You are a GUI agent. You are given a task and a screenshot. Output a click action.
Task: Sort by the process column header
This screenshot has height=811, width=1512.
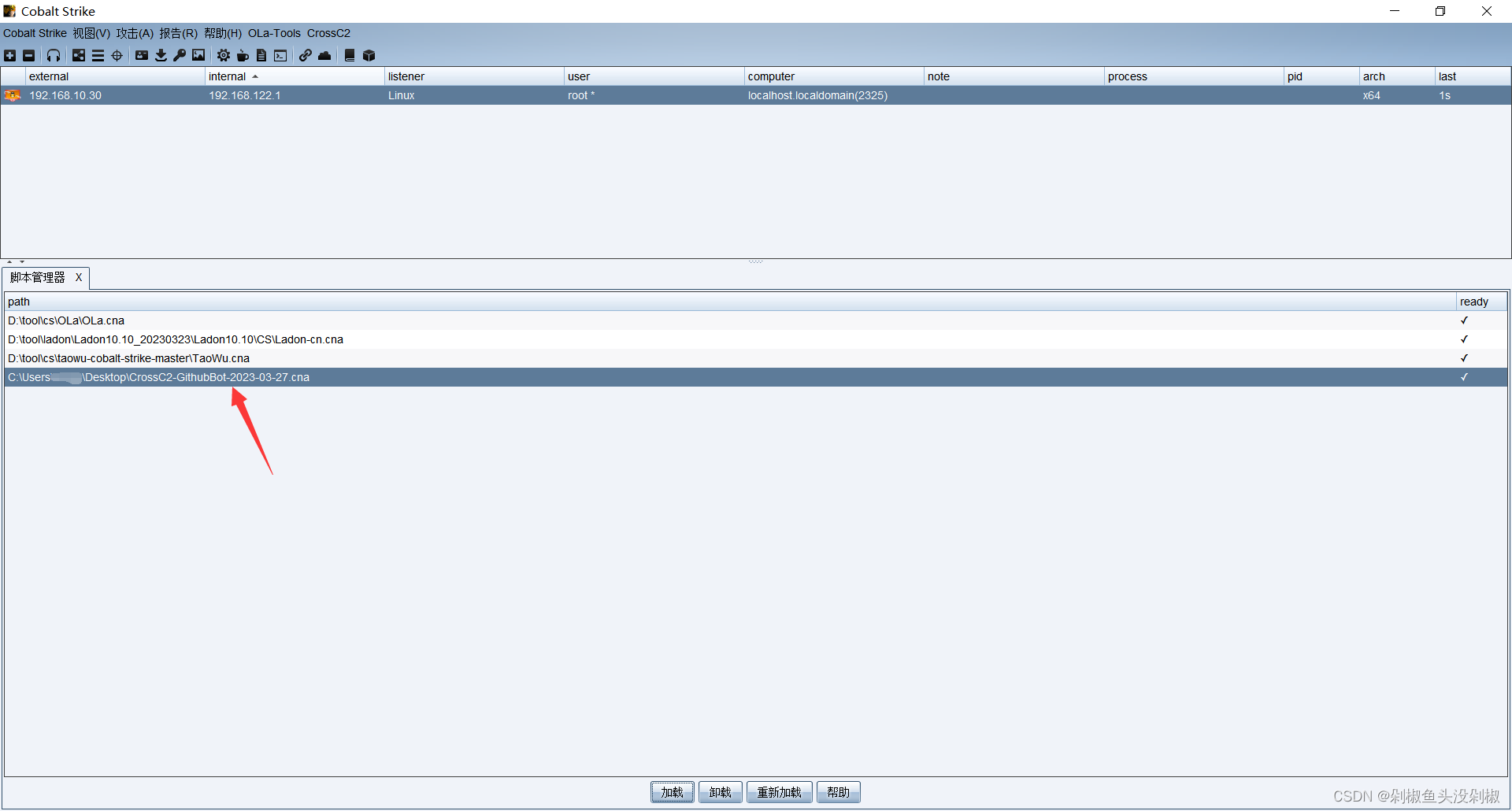[x=1194, y=76]
